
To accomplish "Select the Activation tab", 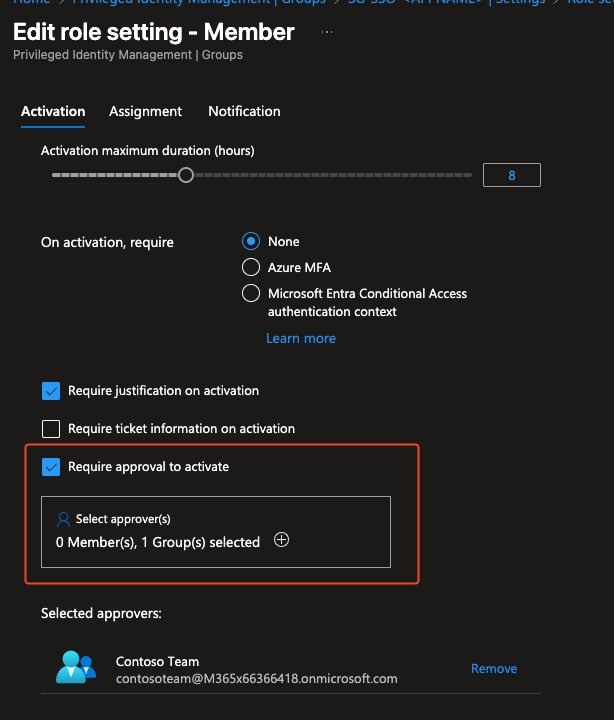I will [53, 111].
